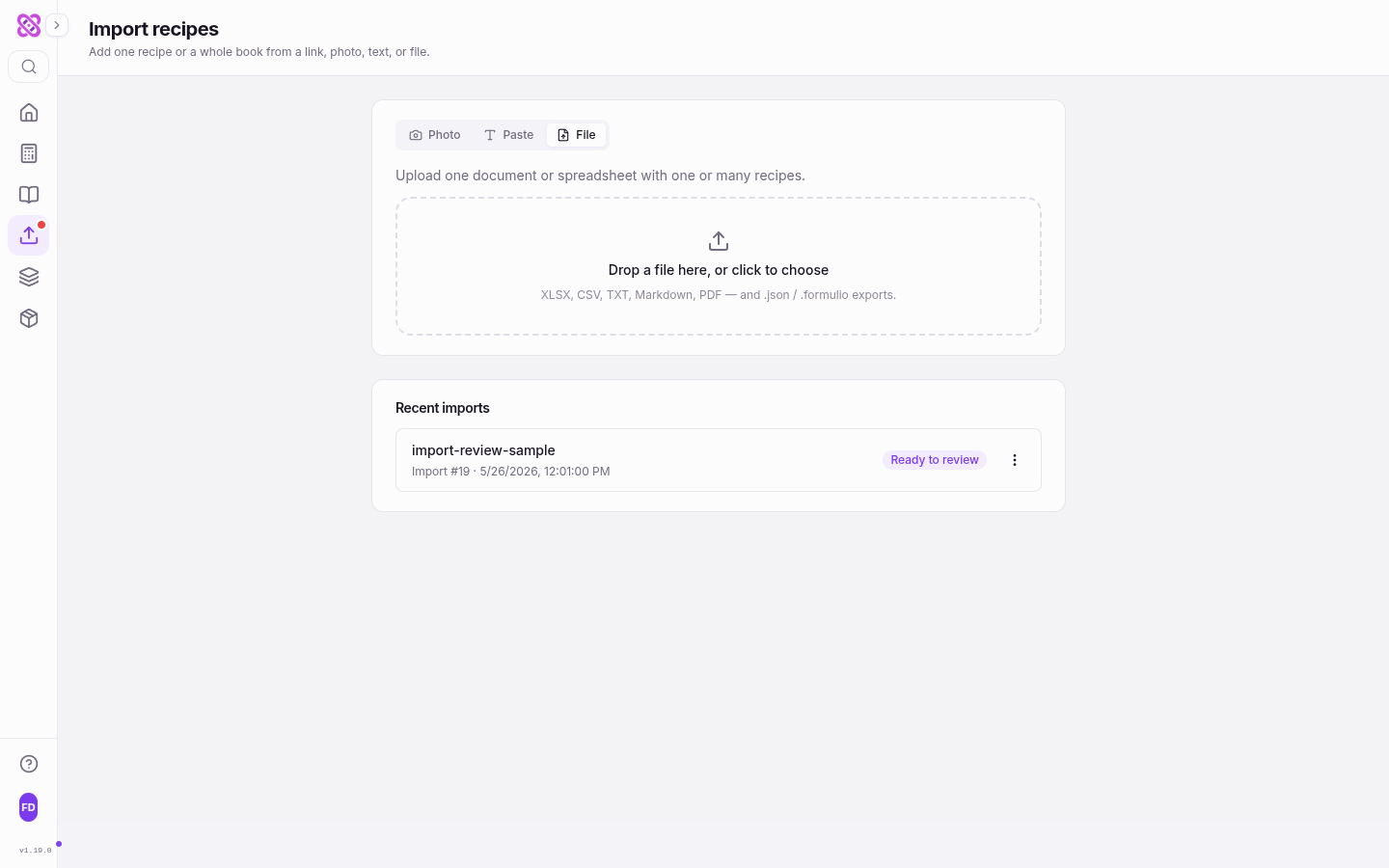Switch to the Photo tab
The height and width of the screenshot is (868, 1389).
click(435, 135)
